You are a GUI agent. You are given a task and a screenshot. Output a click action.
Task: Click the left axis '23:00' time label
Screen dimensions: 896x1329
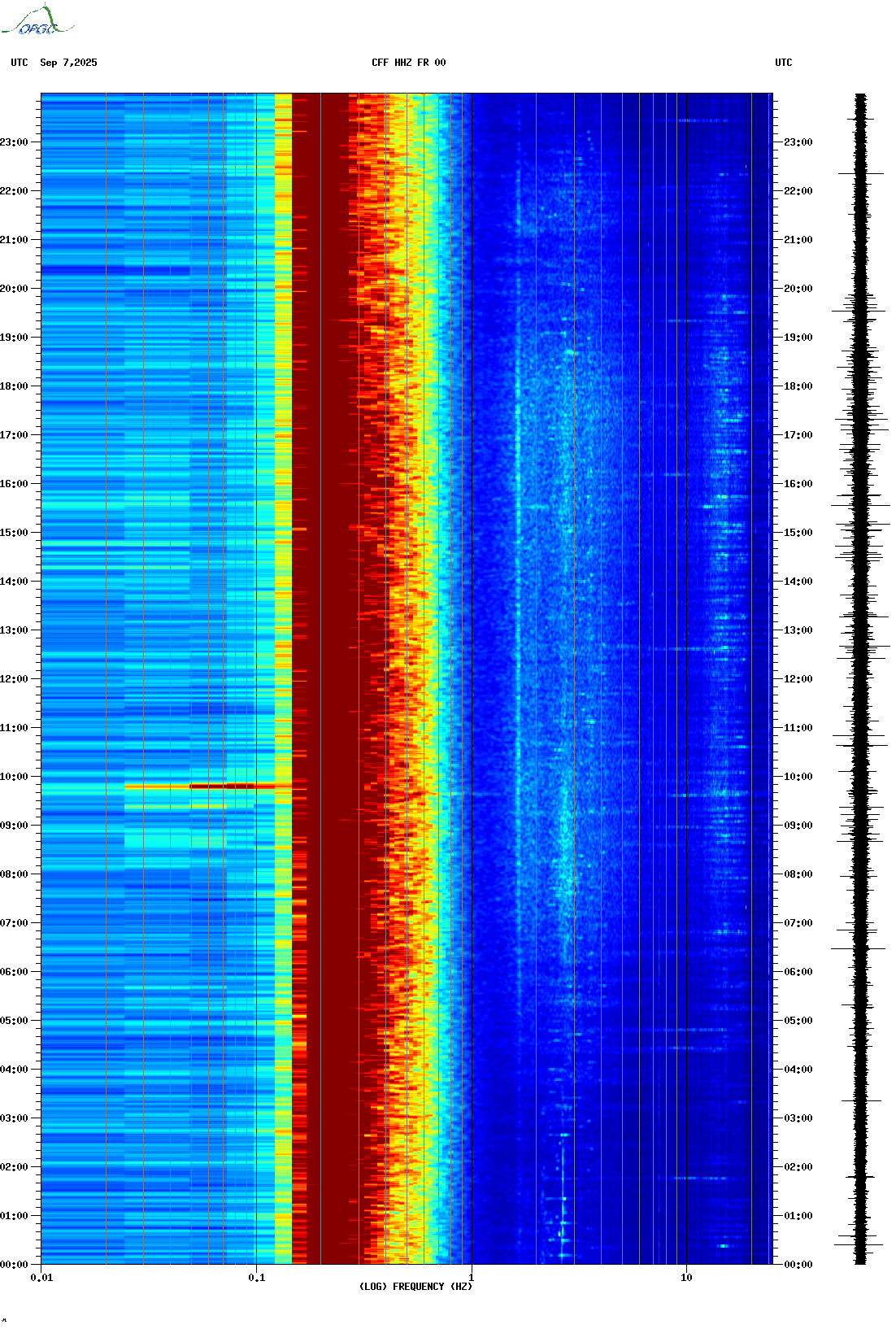click(14, 142)
